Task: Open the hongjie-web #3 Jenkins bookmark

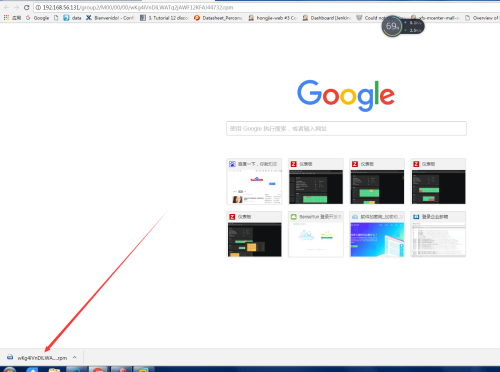Action: [x=272, y=18]
